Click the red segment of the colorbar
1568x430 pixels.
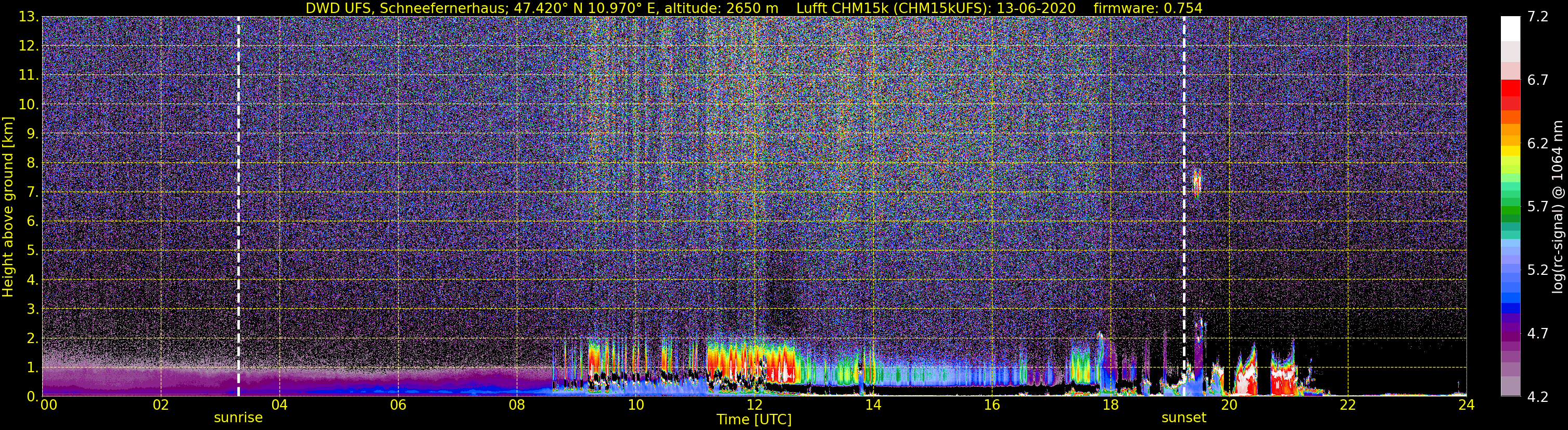pyautogui.click(x=1510, y=88)
